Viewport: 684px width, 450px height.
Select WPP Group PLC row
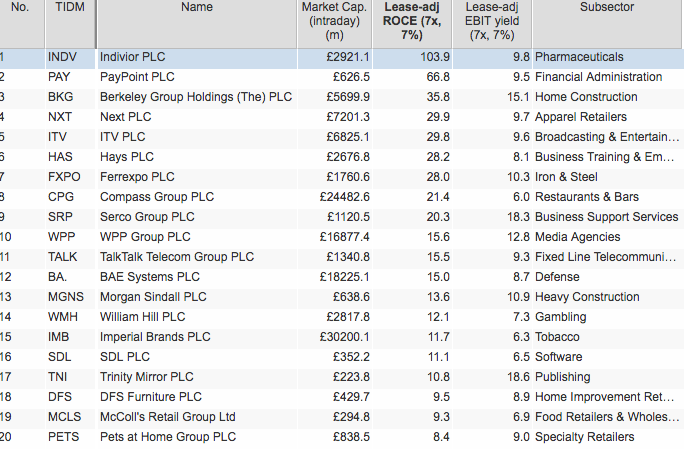pyautogui.click(x=145, y=237)
